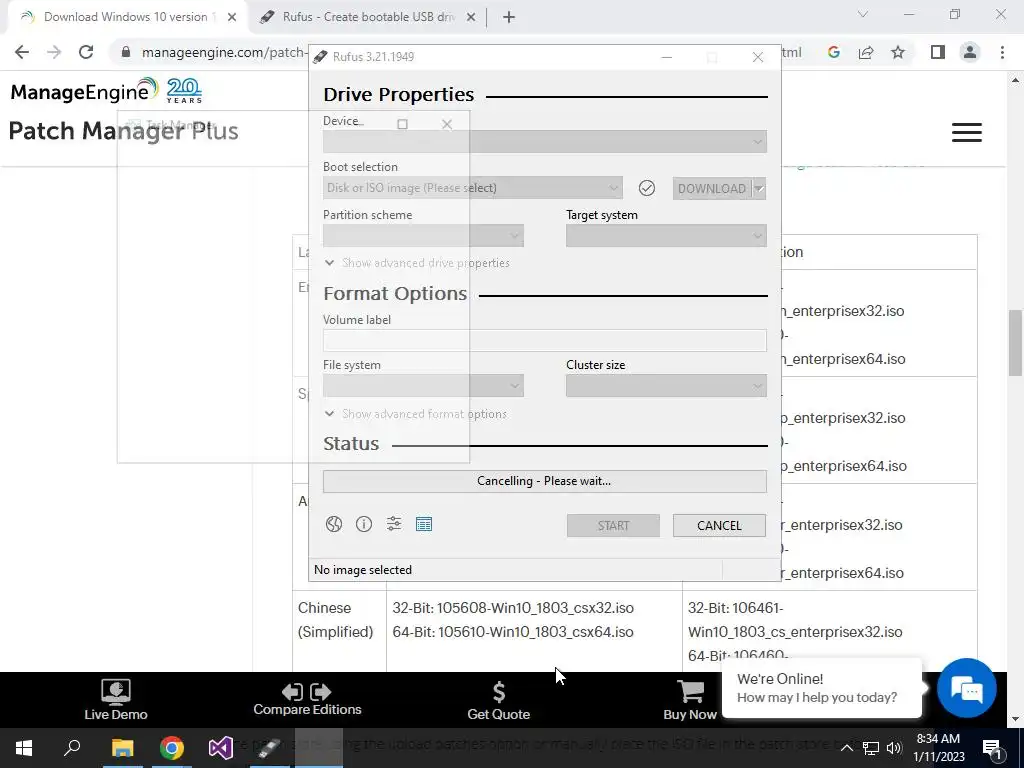Image resolution: width=1024 pixels, height=768 pixels.
Task: Open the Boot selection dropdown
Action: [472, 188]
